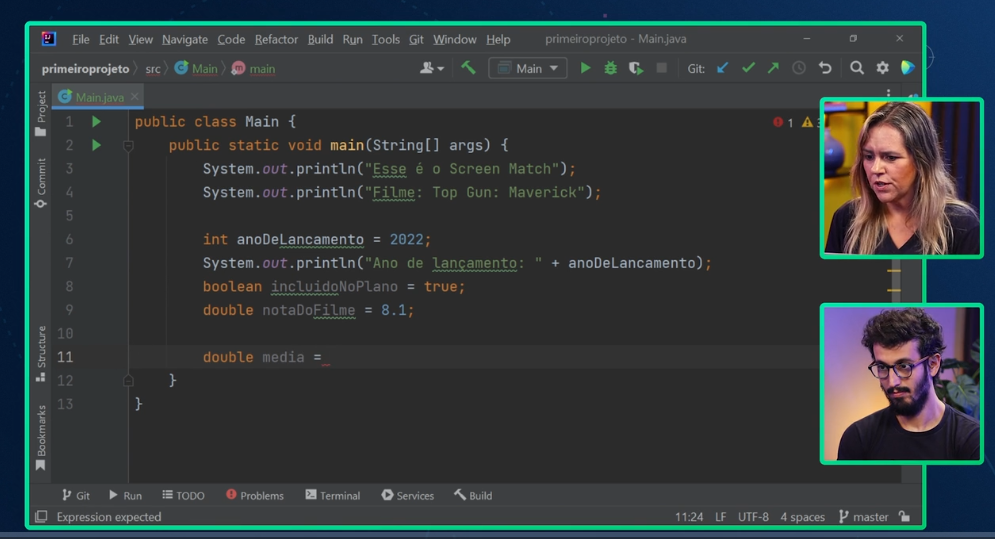
Task: Open the master branch selector
Action: coord(863,517)
